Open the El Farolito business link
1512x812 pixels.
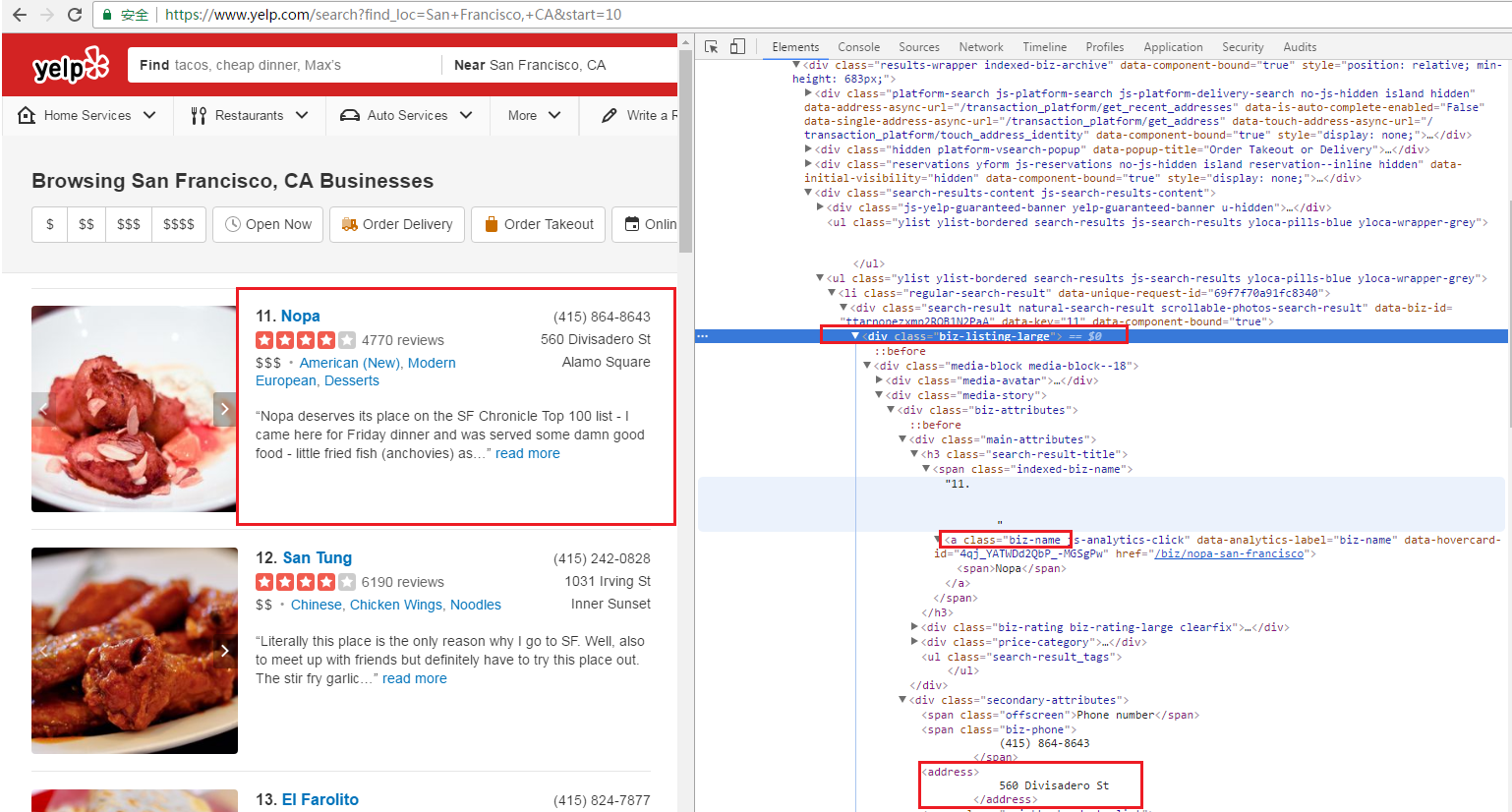[320, 799]
